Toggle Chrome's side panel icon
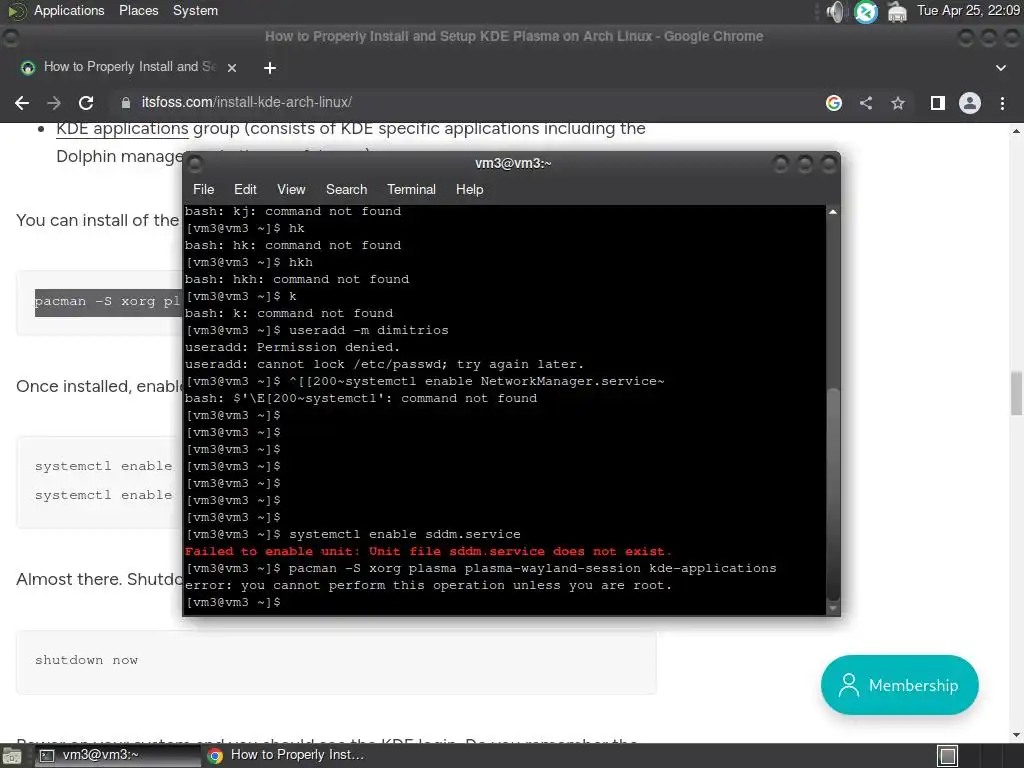This screenshot has height=768, width=1024. click(x=938, y=103)
